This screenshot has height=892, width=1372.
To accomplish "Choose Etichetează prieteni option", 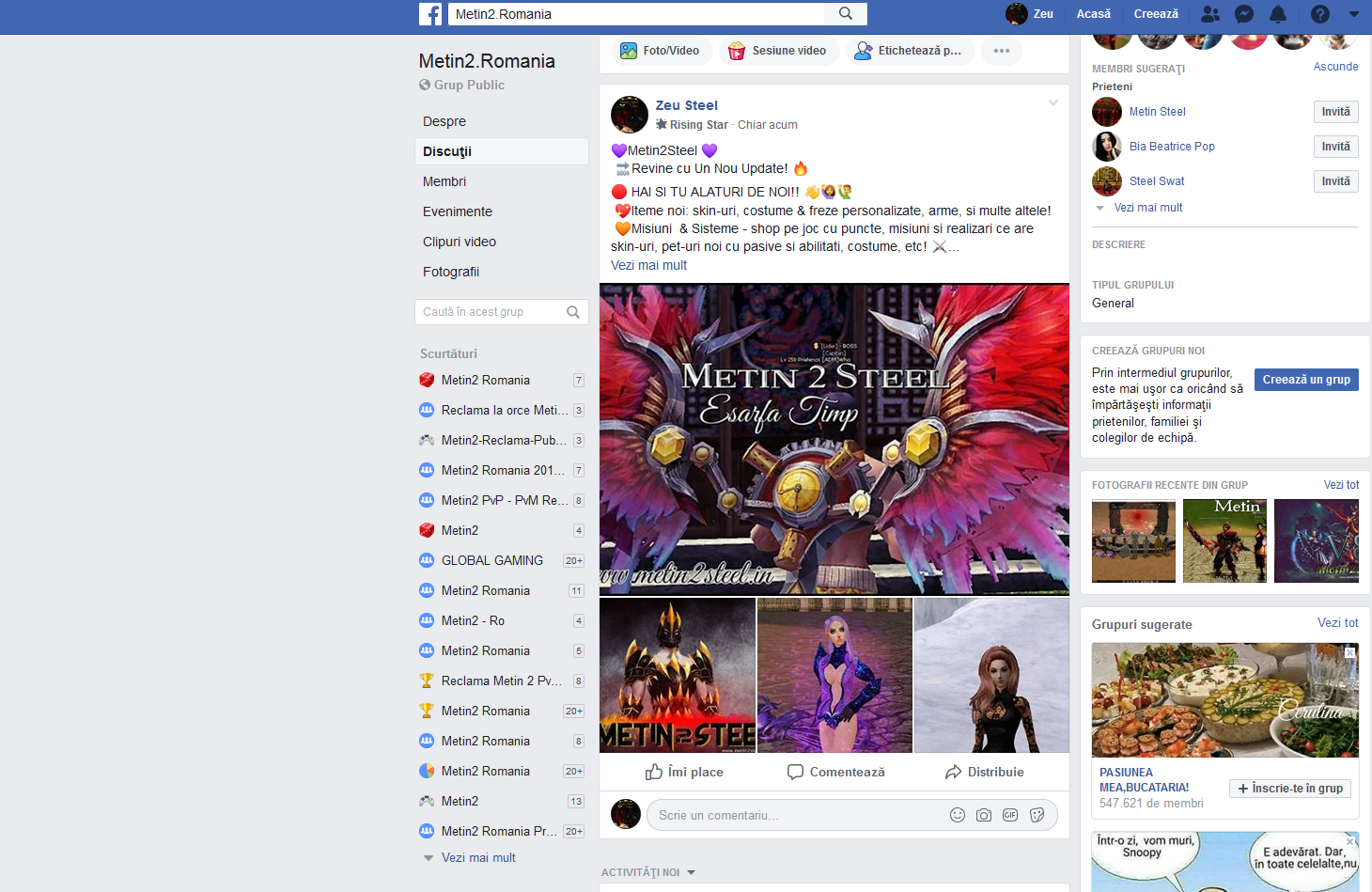I will point(909,51).
